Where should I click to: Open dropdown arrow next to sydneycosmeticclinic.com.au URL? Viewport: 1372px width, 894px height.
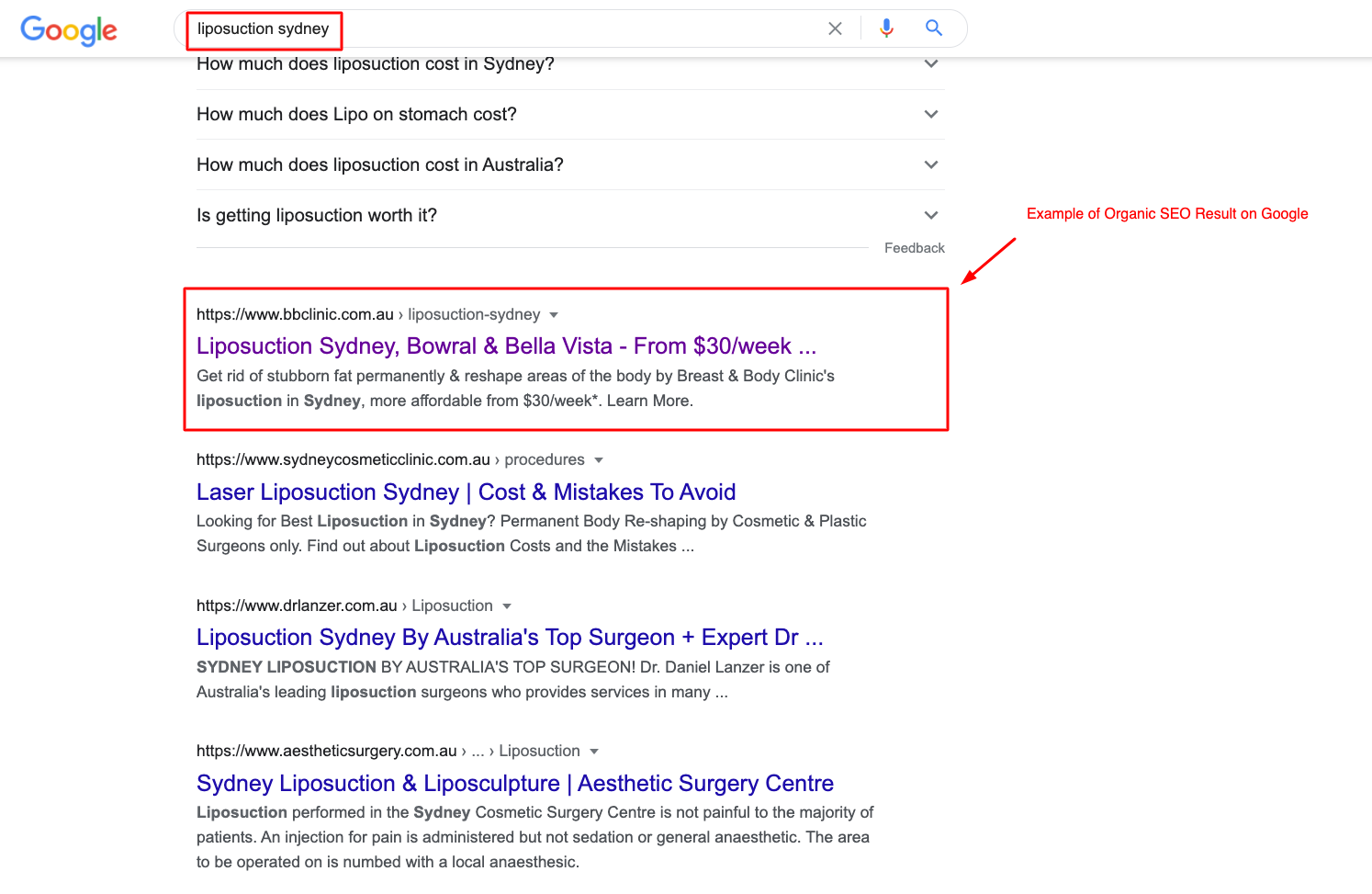pos(599,460)
